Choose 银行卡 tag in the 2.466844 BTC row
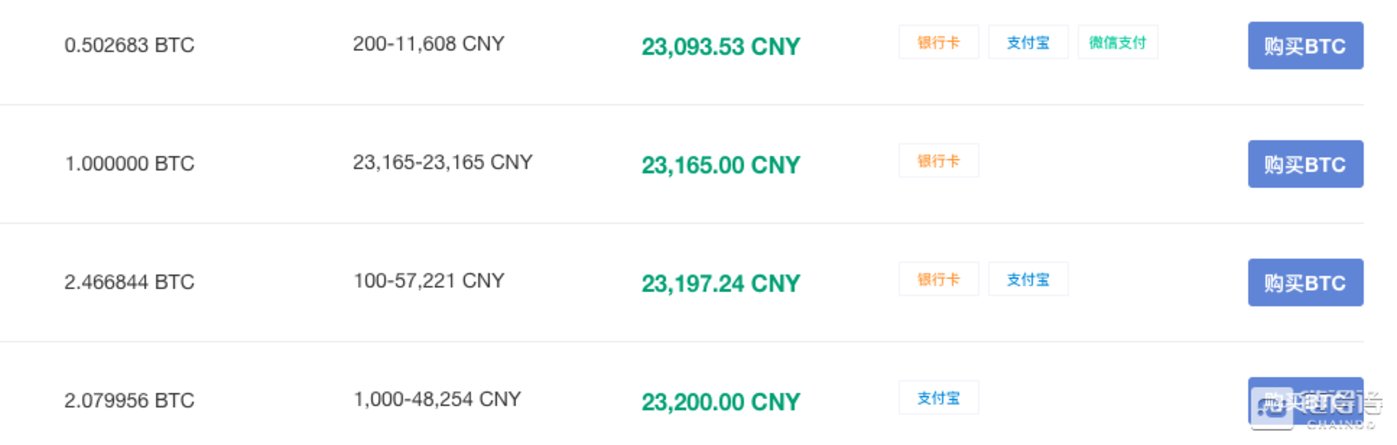The image size is (1397, 445). point(938,279)
